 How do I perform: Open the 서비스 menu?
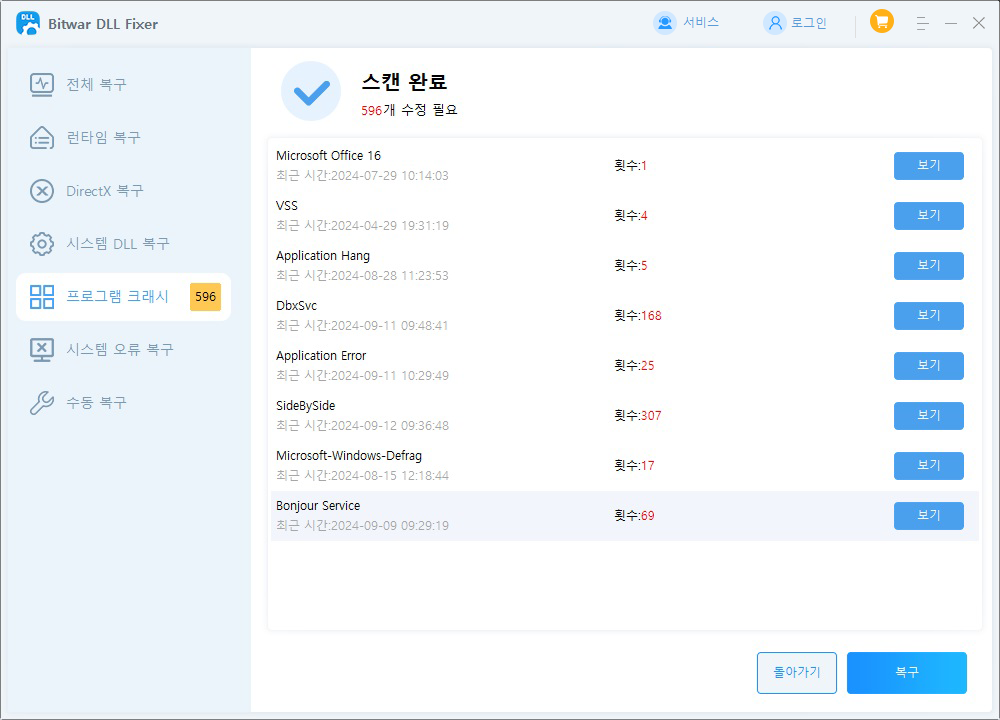tap(690, 22)
